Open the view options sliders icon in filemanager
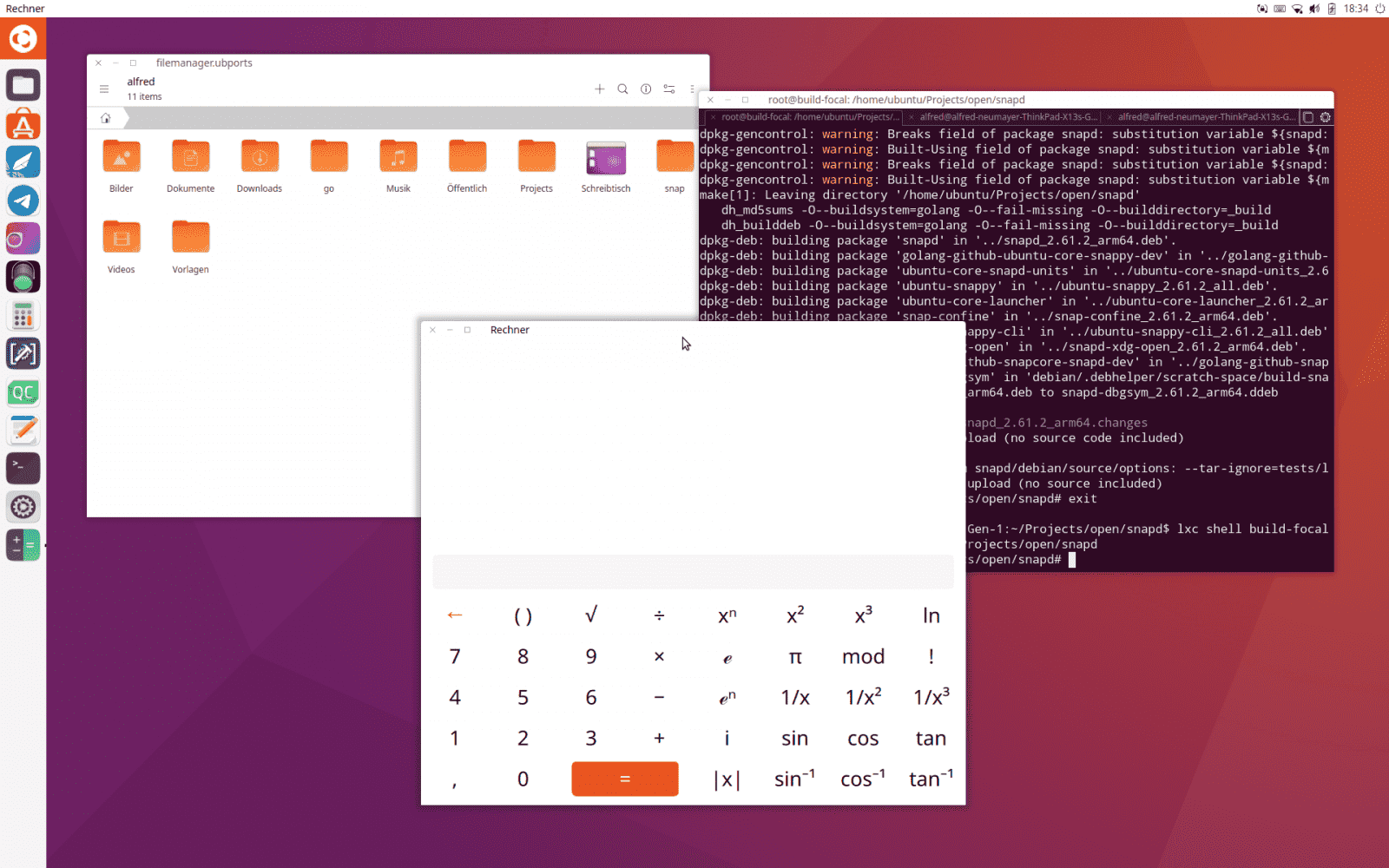Screen dimensions: 1389x868 click(x=668, y=89)
